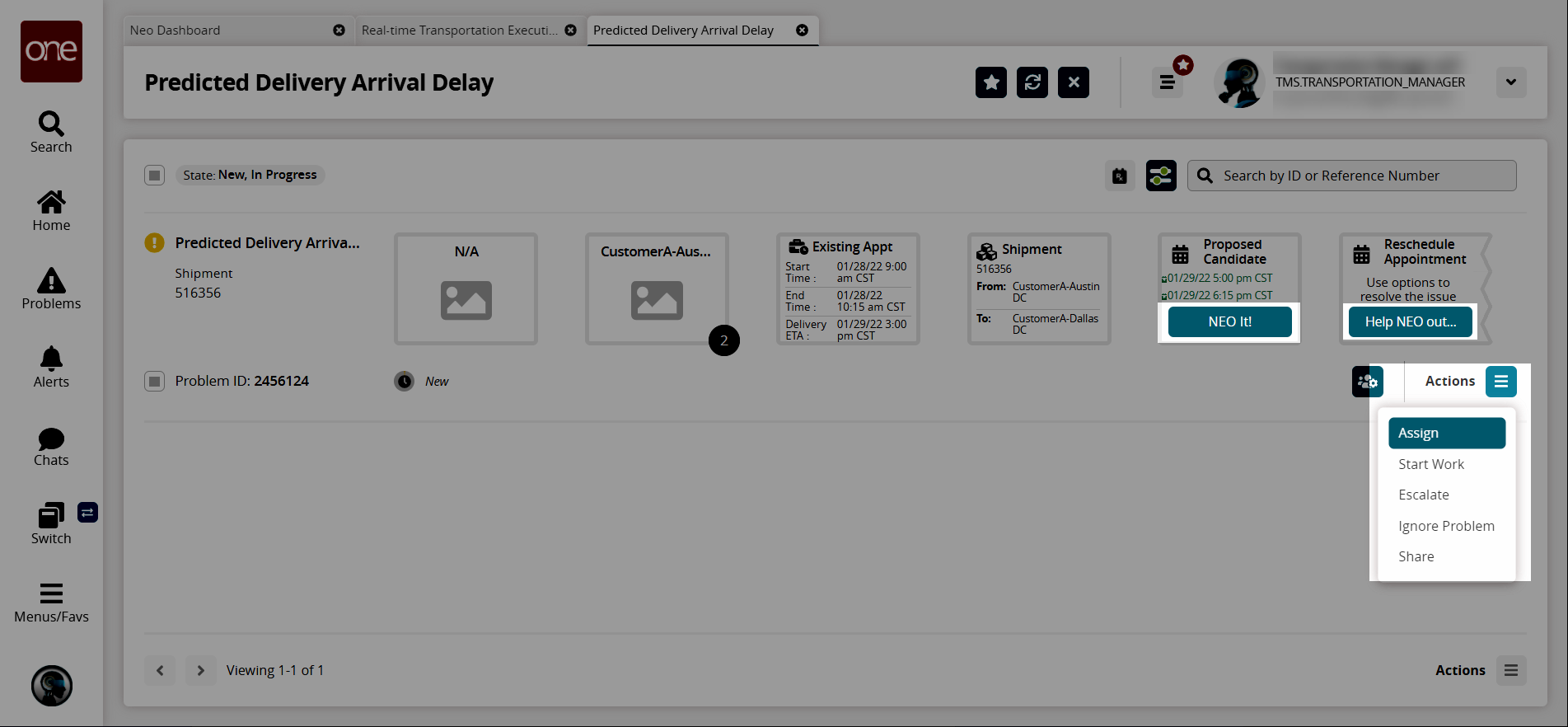Click the Shipment 516356 route card
1568x727 pixels.
coord(1039,288)
